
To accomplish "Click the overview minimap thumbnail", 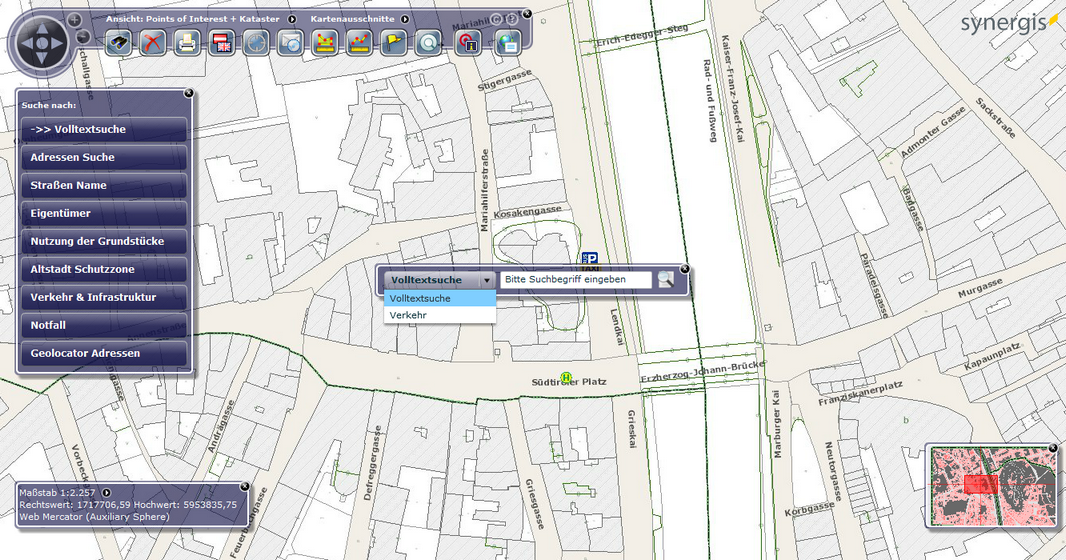I will (992, 485).
